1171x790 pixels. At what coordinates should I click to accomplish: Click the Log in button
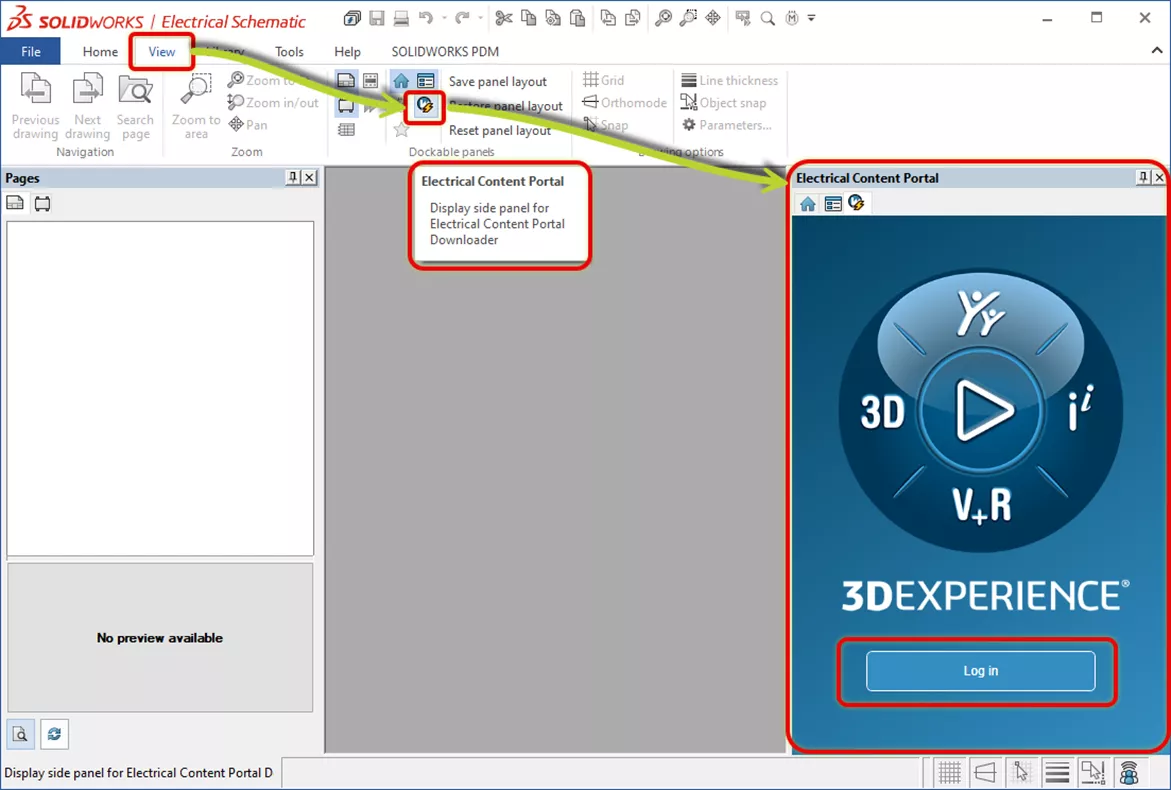pyautogui.click(x=979, y=671)
